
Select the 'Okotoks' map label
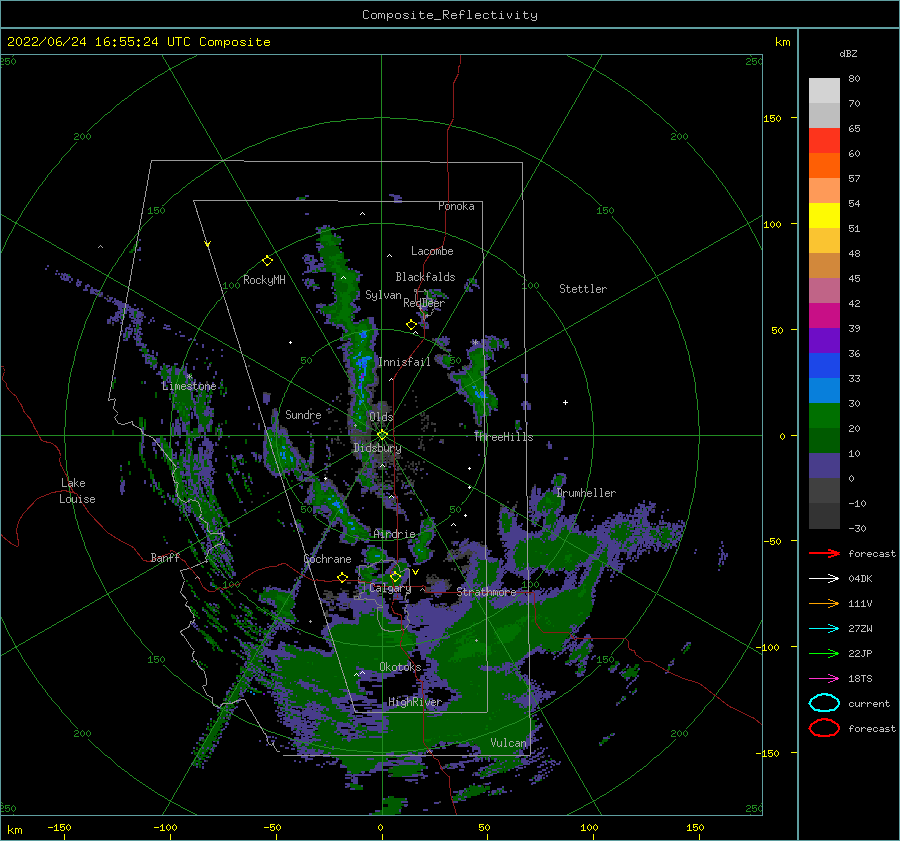[x=400, y=666]
